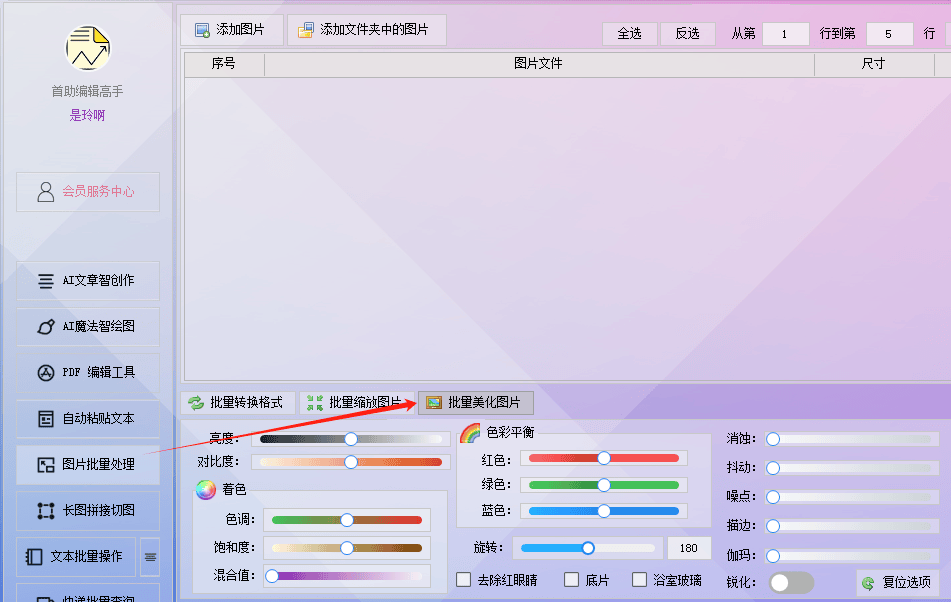951x602 pixels.
Task: Open the PDF 编辑工具 tool
Action: (87, 373)
